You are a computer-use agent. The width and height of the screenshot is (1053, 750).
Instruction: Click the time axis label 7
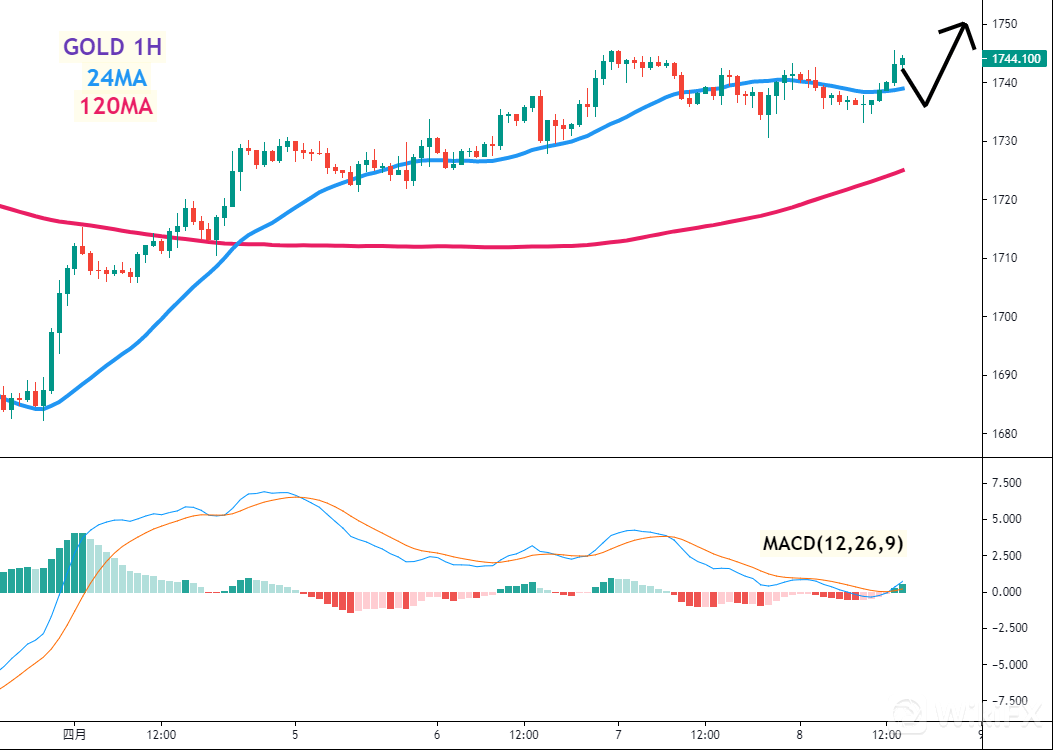point(618,735)
